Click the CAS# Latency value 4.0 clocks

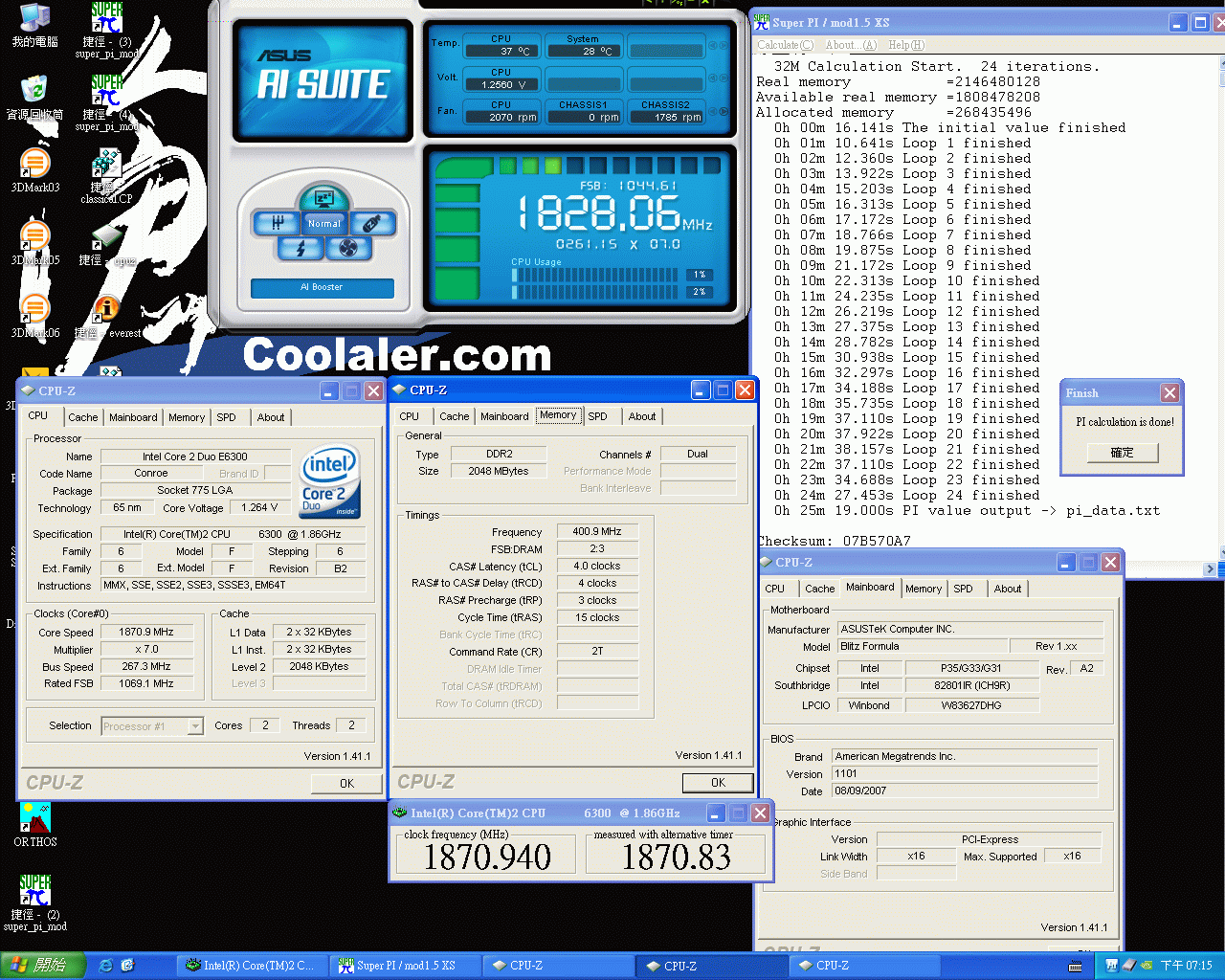point(597,566)
